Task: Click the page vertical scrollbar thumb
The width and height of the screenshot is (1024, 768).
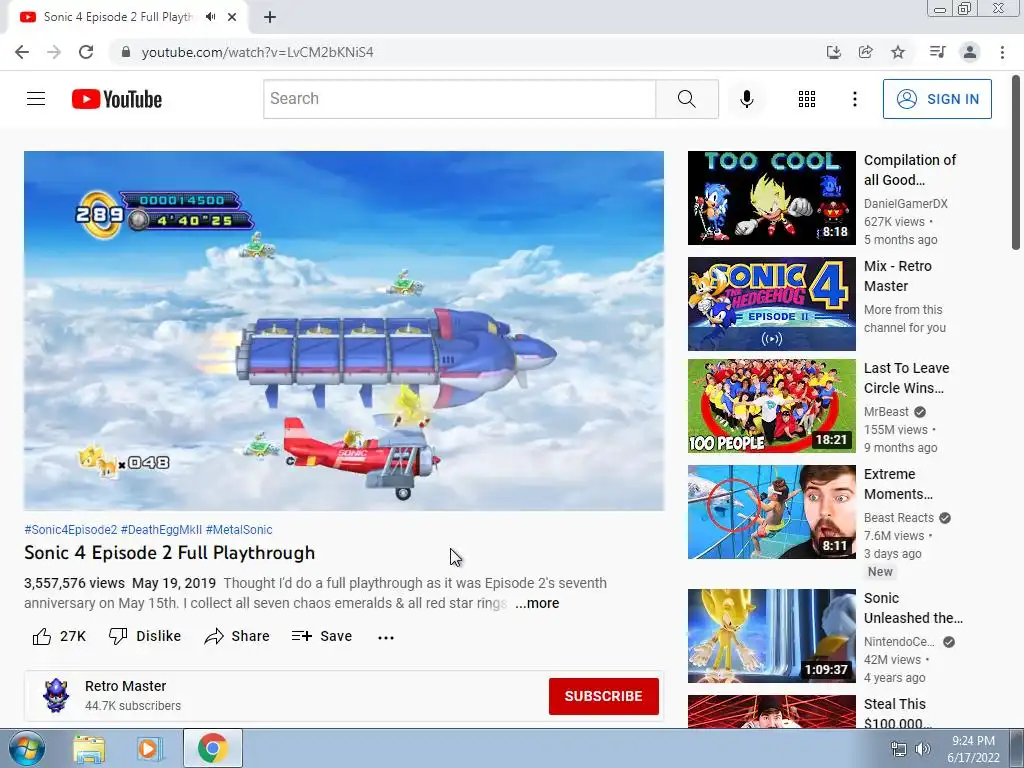Action: 1016,163
